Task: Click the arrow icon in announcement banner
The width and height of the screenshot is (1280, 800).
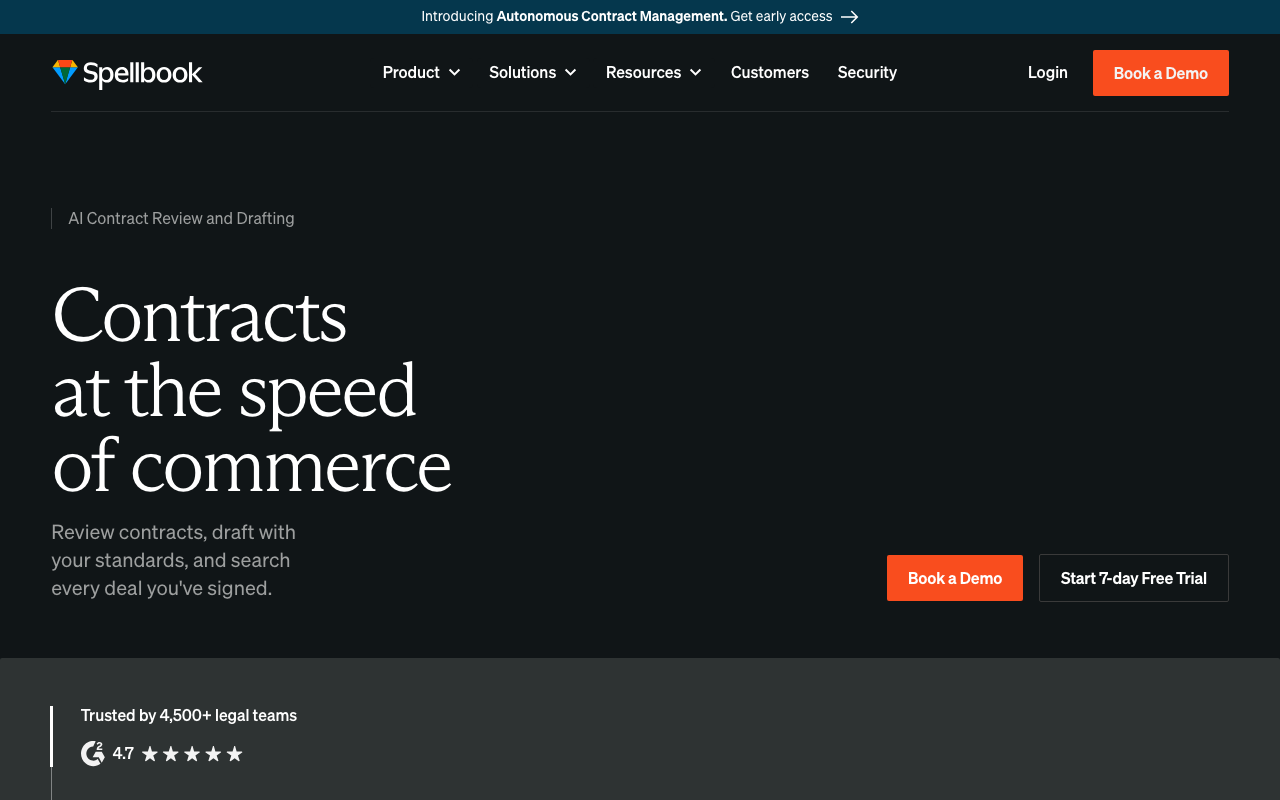Action: pyautogui.click(x=850, y=17)
